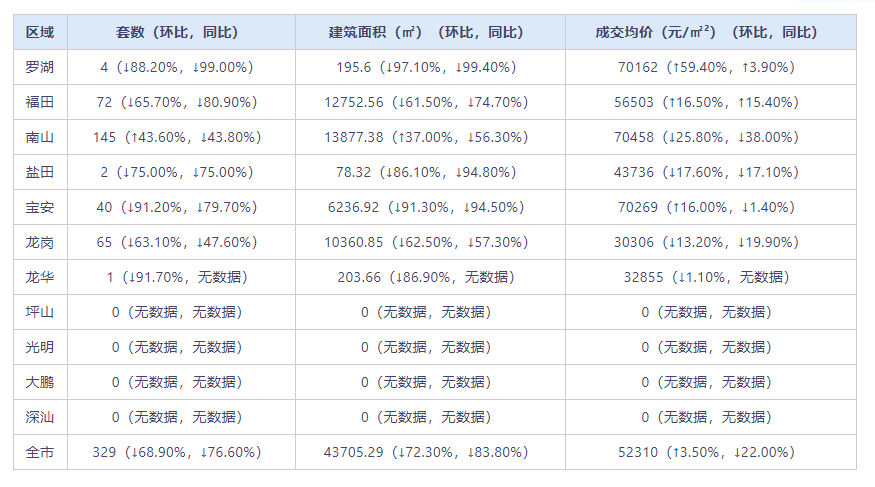This screenshot has height=487, width=875.
Task: Click the 区域 column header
Action: click(x=40, y=32)
